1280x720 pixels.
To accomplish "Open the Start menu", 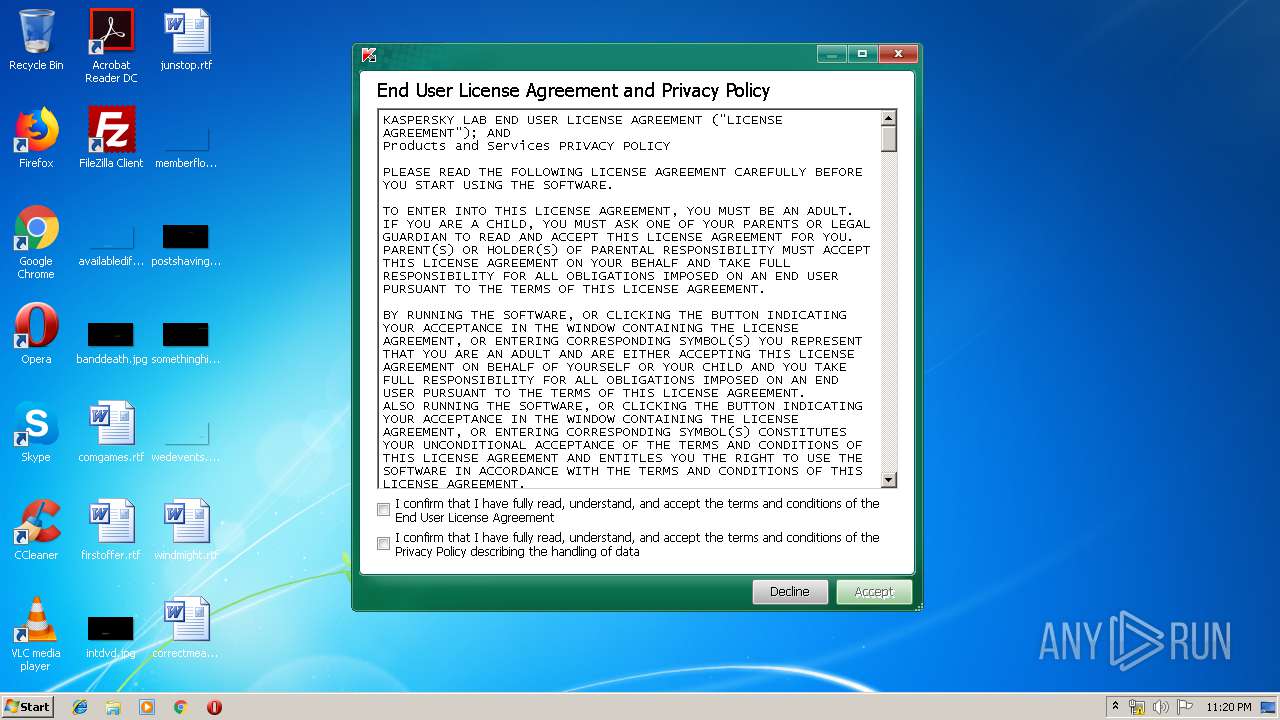I will coord(27,707).
